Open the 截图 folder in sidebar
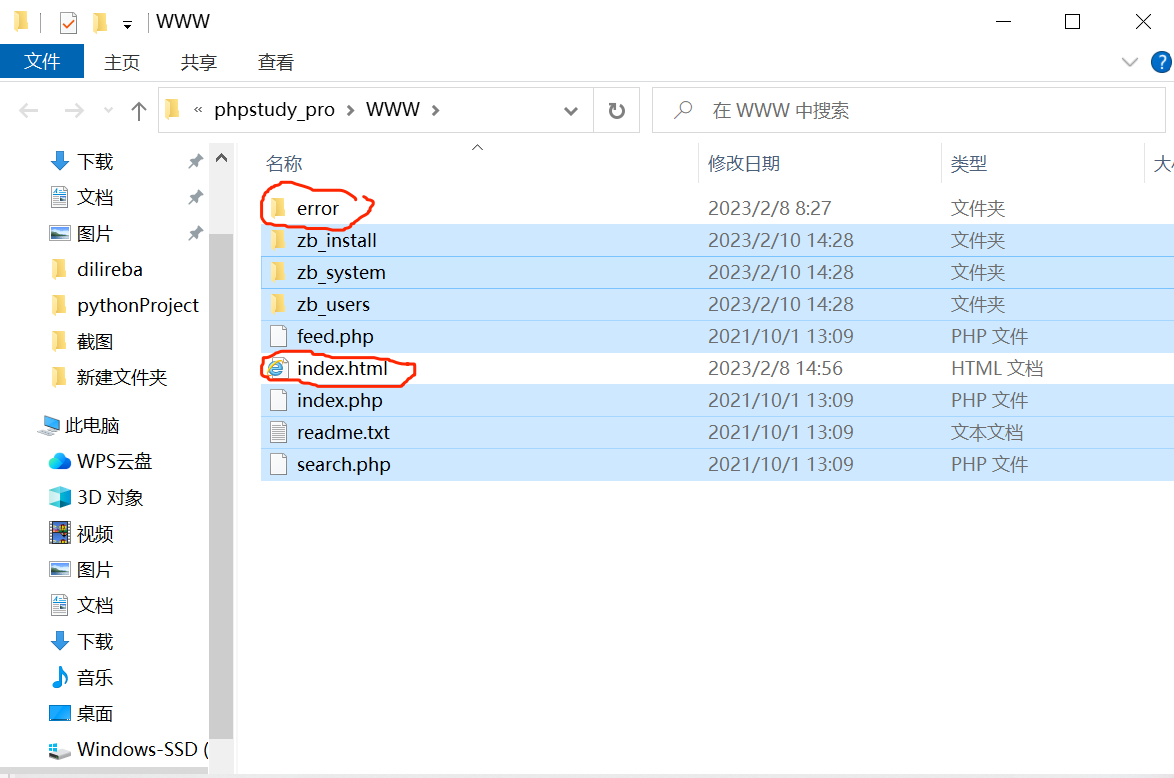Viewport: 1174px width, 778px height. point(95,341)
